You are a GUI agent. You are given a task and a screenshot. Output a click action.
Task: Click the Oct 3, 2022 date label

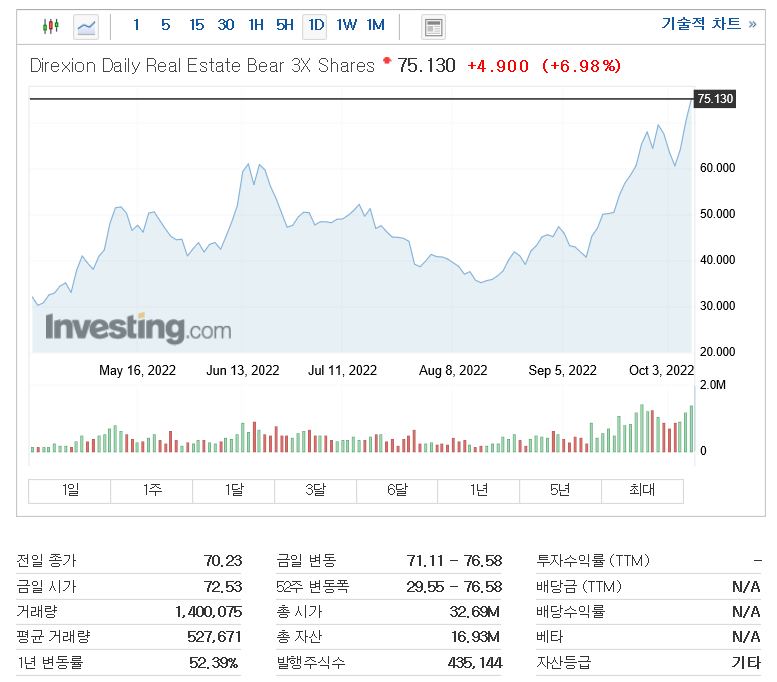[x=661, y=370]
